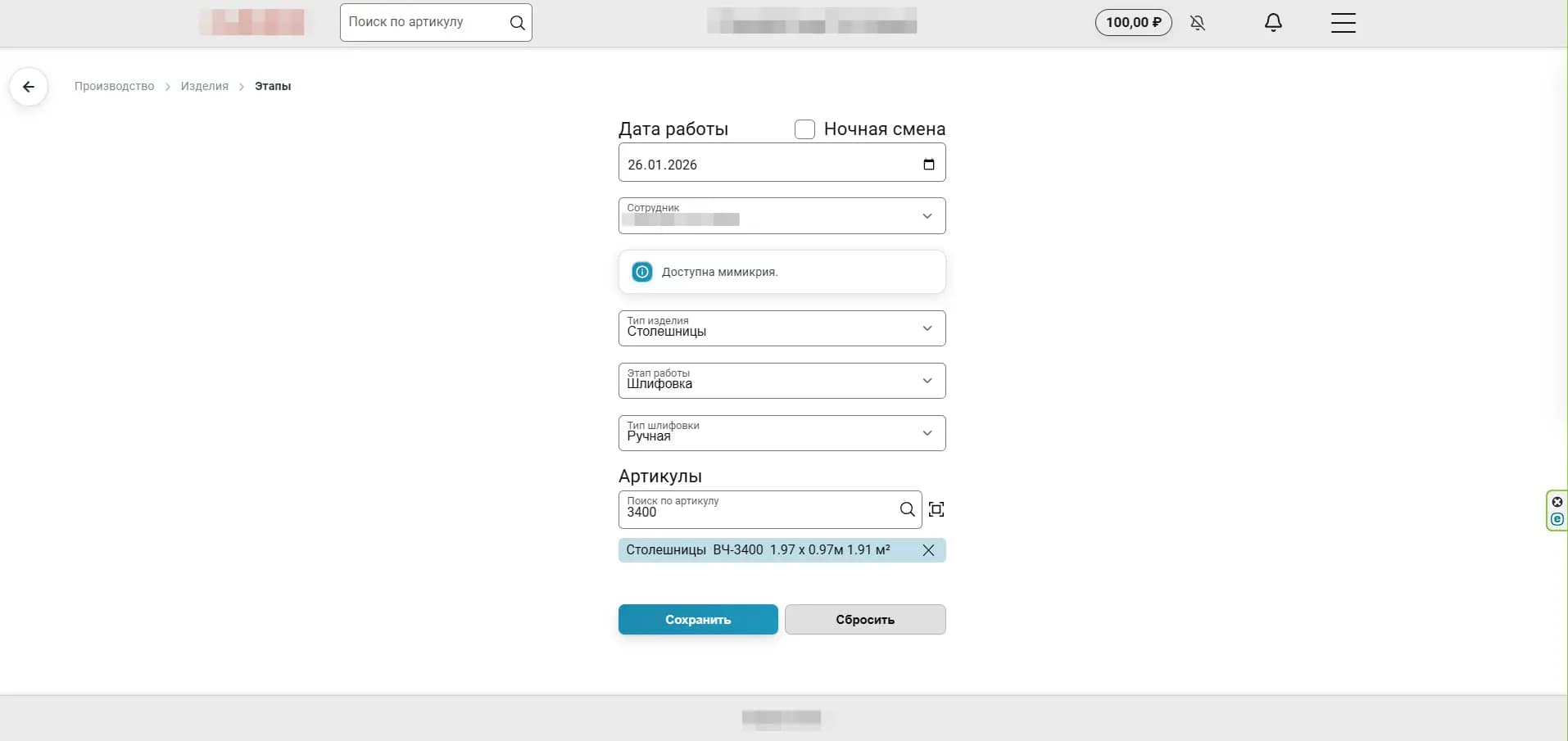
Task: Click the barcode scan icon next to article search
Action: pyautogui.click(x=936, y=508)
